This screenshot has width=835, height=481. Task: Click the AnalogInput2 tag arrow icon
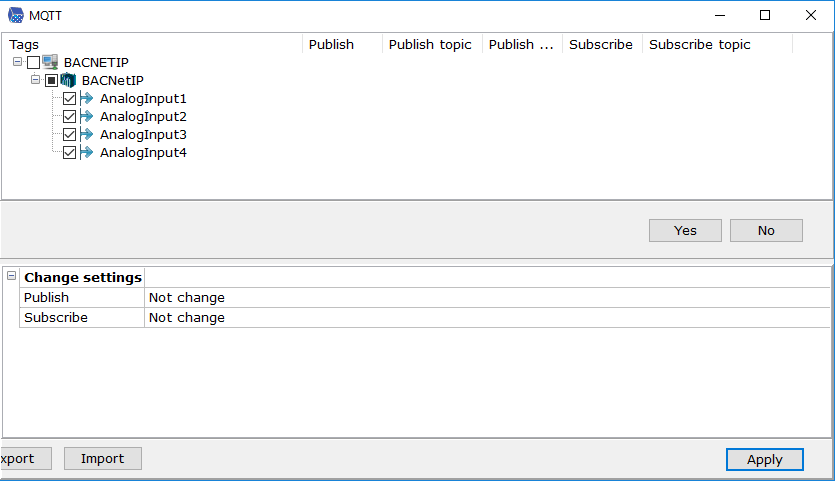coord(86,117)
